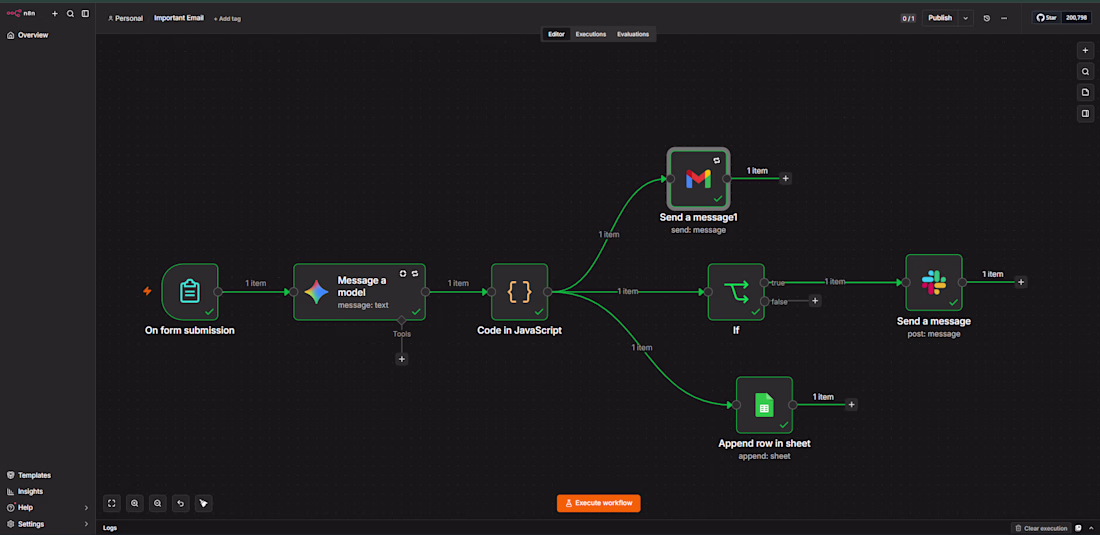The width and height of the screenshot is (1100, 535).
Task: Add a node after the Slack node output
Action: (x=1021, y=282)
